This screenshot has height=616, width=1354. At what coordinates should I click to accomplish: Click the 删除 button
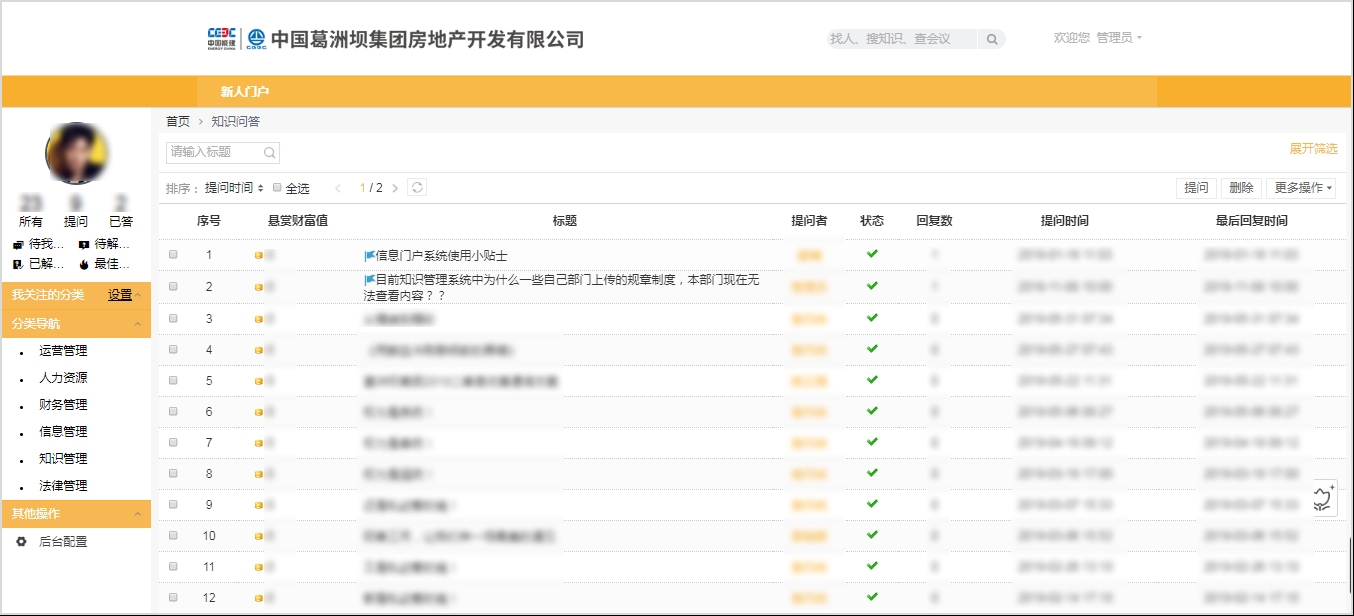[x=1241, y=188]
